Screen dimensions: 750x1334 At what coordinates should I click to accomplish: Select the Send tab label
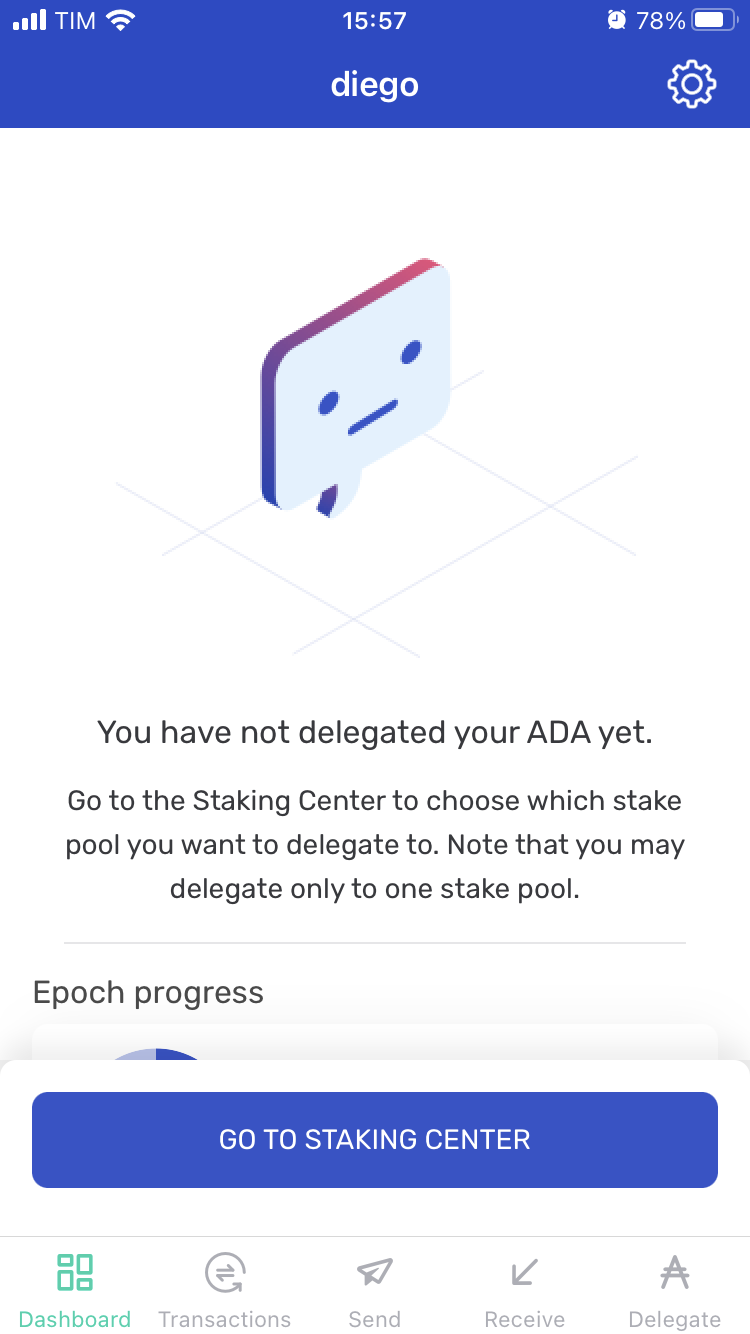point(374,1319)
